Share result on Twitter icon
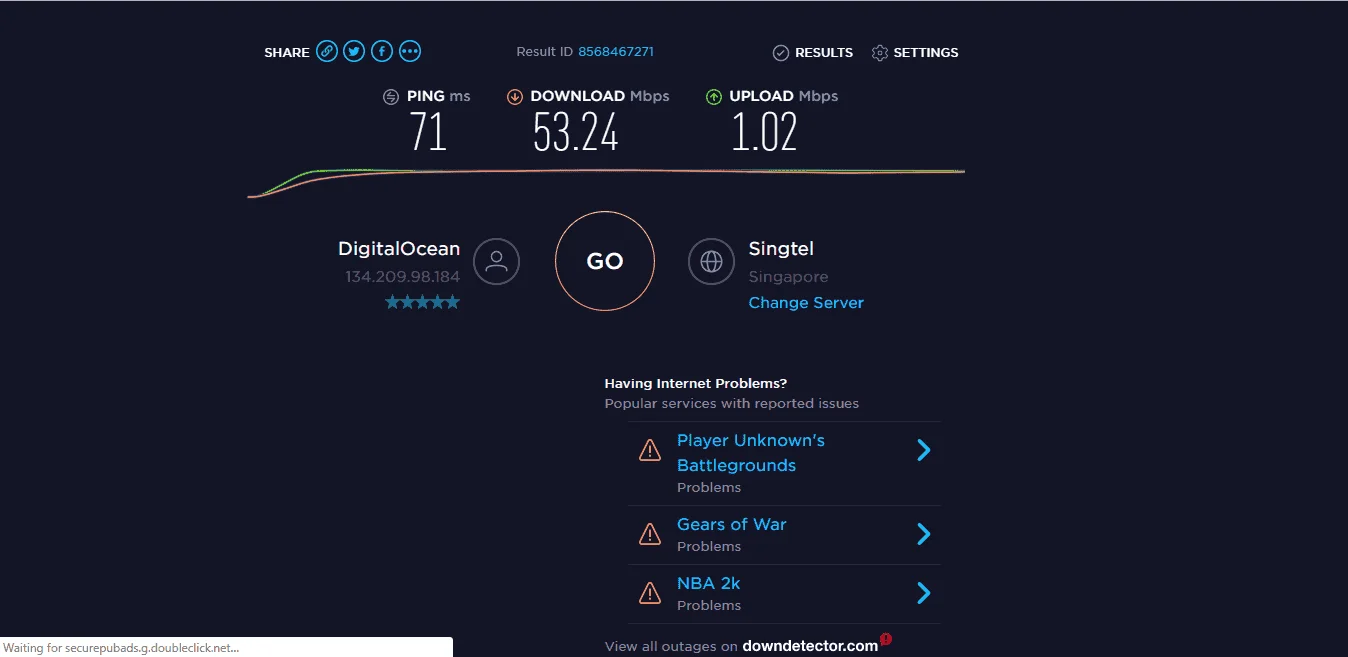1348x657 pixels. pos(354,52)
